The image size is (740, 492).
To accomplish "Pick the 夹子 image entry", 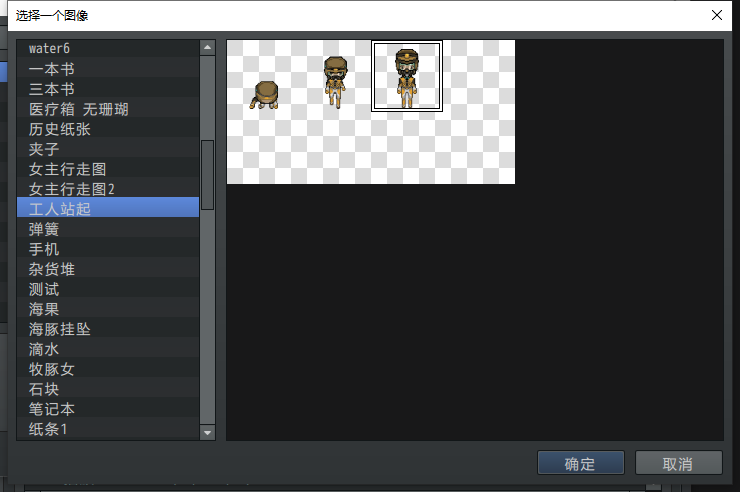I will pos(108,149).
